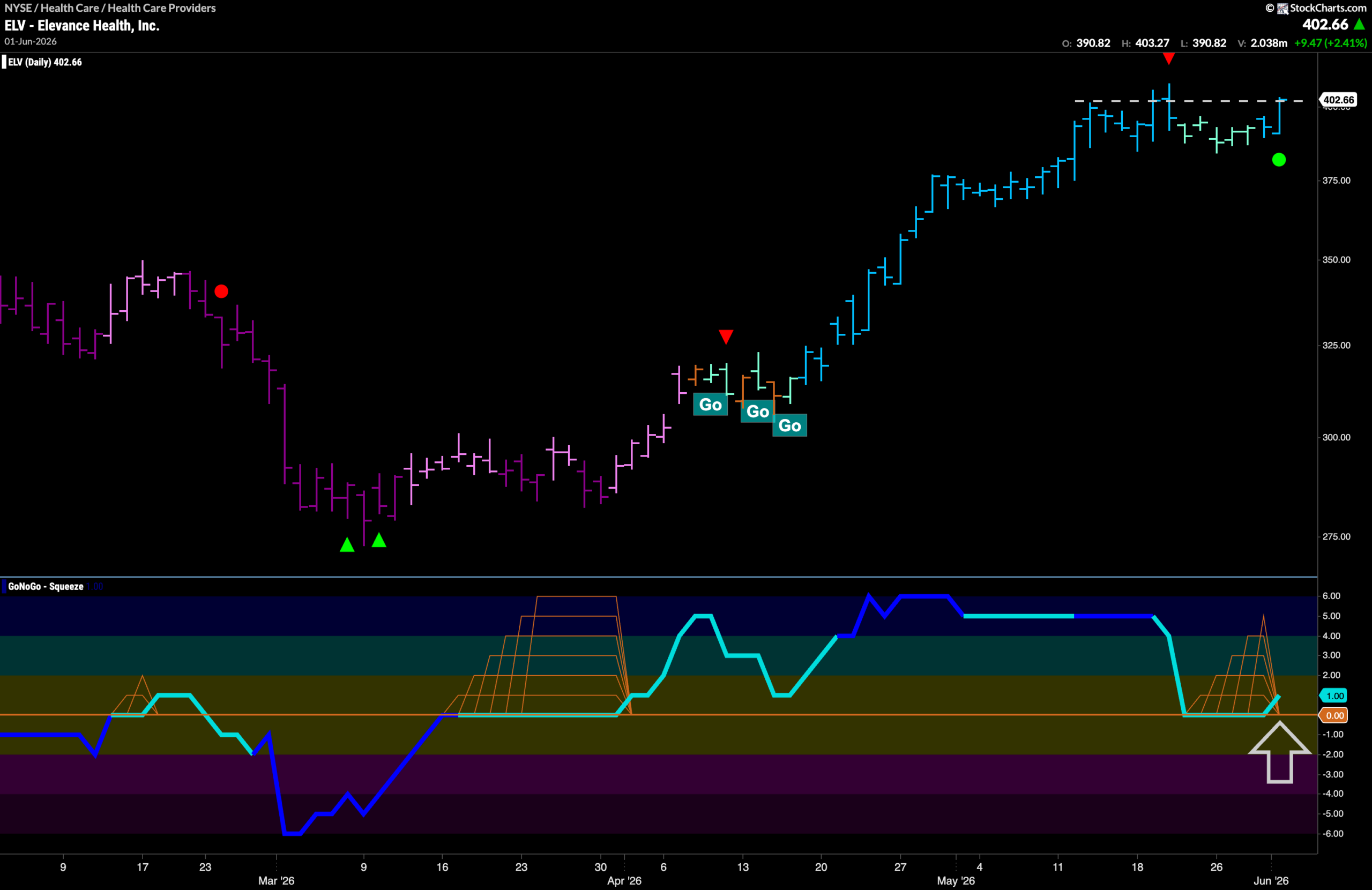Click the lowest Go signal label
Viewport: 1372px width, 890px height.
(x=790, y=425)
